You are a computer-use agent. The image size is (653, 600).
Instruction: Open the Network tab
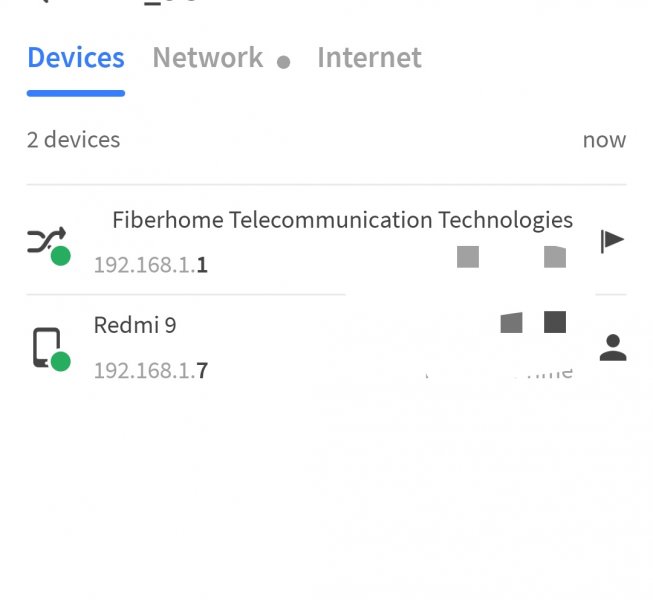(207, 58)
